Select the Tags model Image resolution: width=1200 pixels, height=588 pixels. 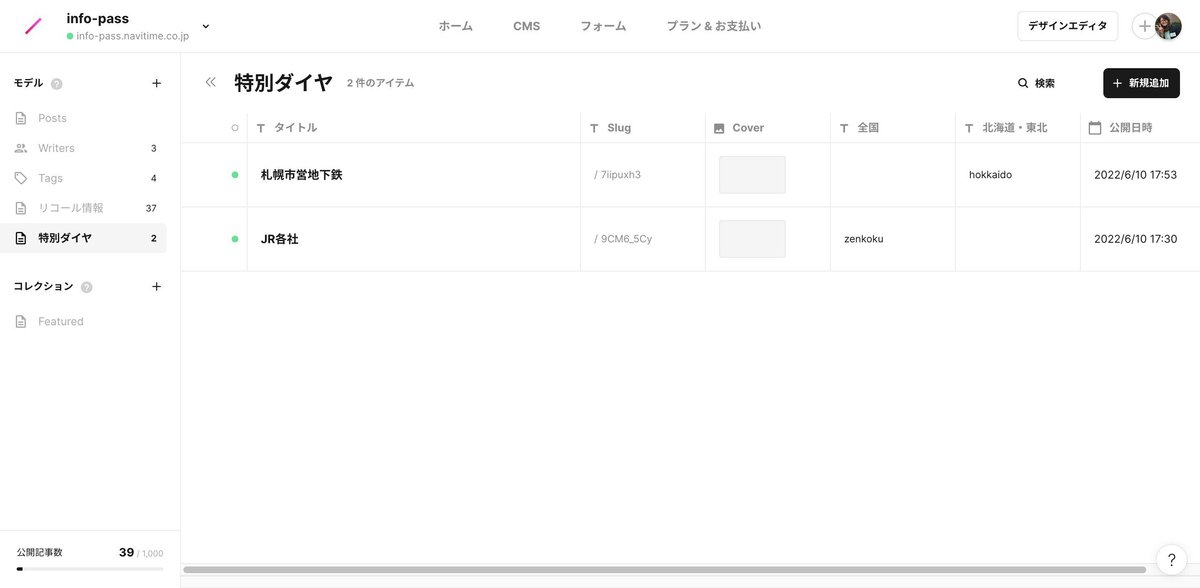click(x=83, y=178)
